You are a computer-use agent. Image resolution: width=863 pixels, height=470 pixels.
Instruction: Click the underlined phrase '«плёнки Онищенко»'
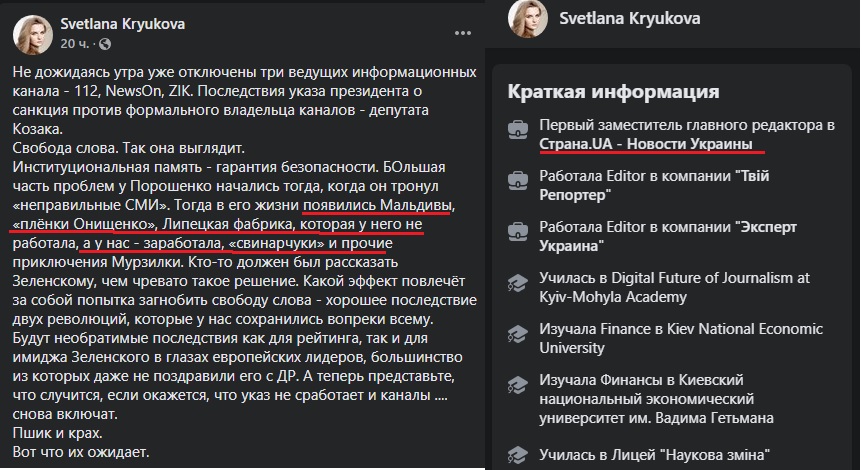pos(84,225)
